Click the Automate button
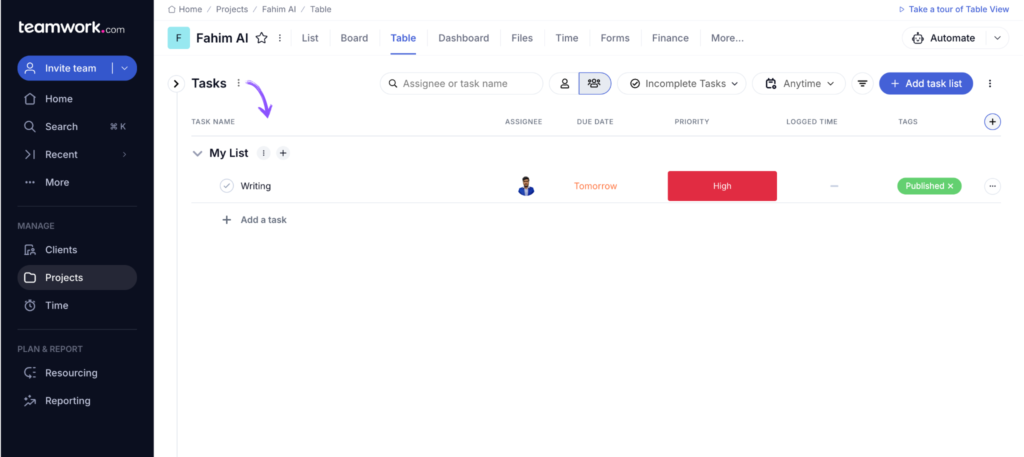This screenshot has width=1024, height=457. [x=944, y=38]
